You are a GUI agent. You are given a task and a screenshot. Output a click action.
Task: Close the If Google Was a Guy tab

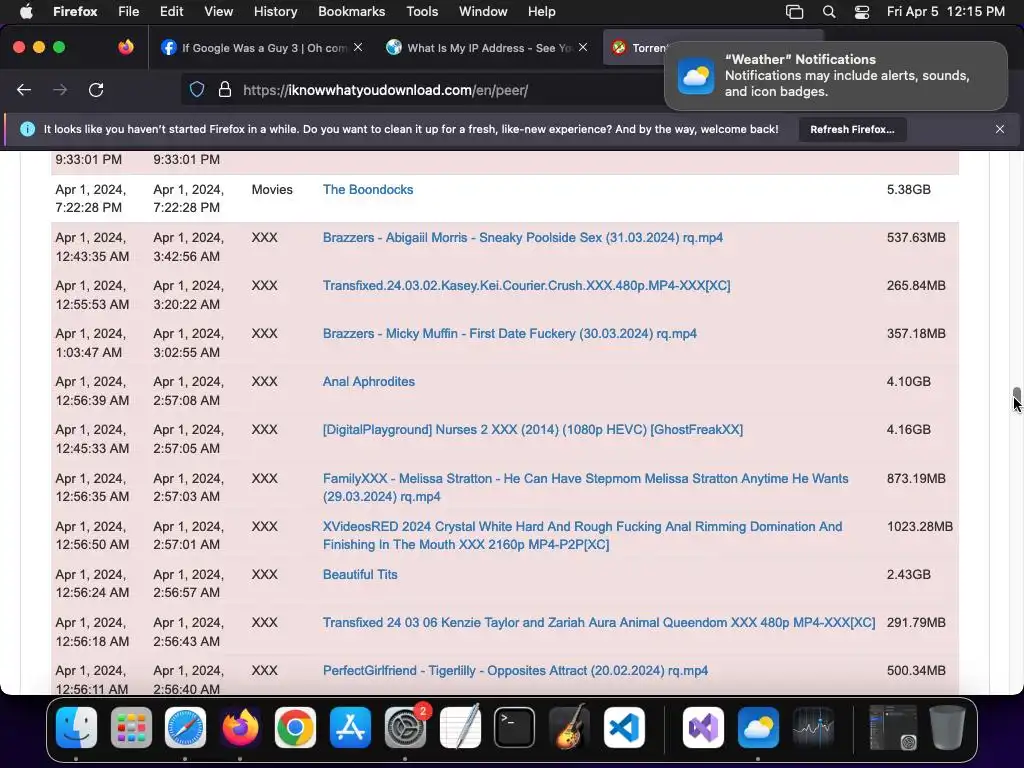(358, 47)
